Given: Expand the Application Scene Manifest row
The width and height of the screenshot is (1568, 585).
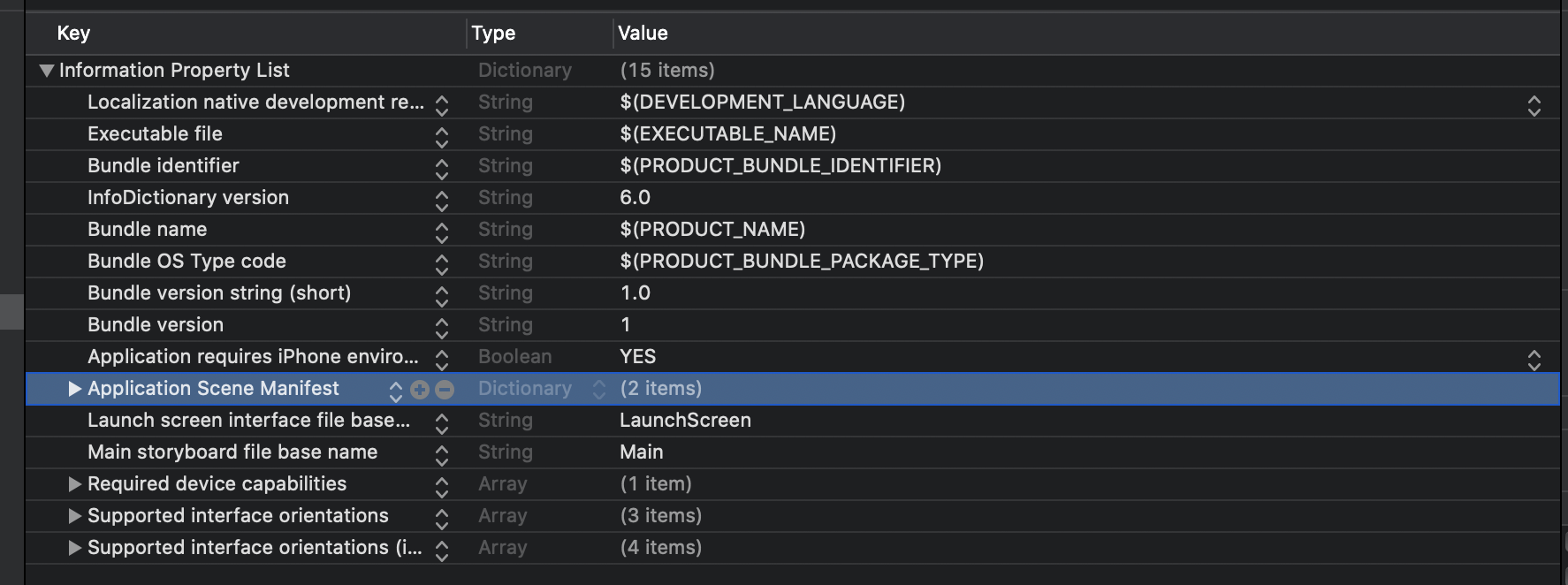Looking at the screenshot, I should [x=75, y=389].
